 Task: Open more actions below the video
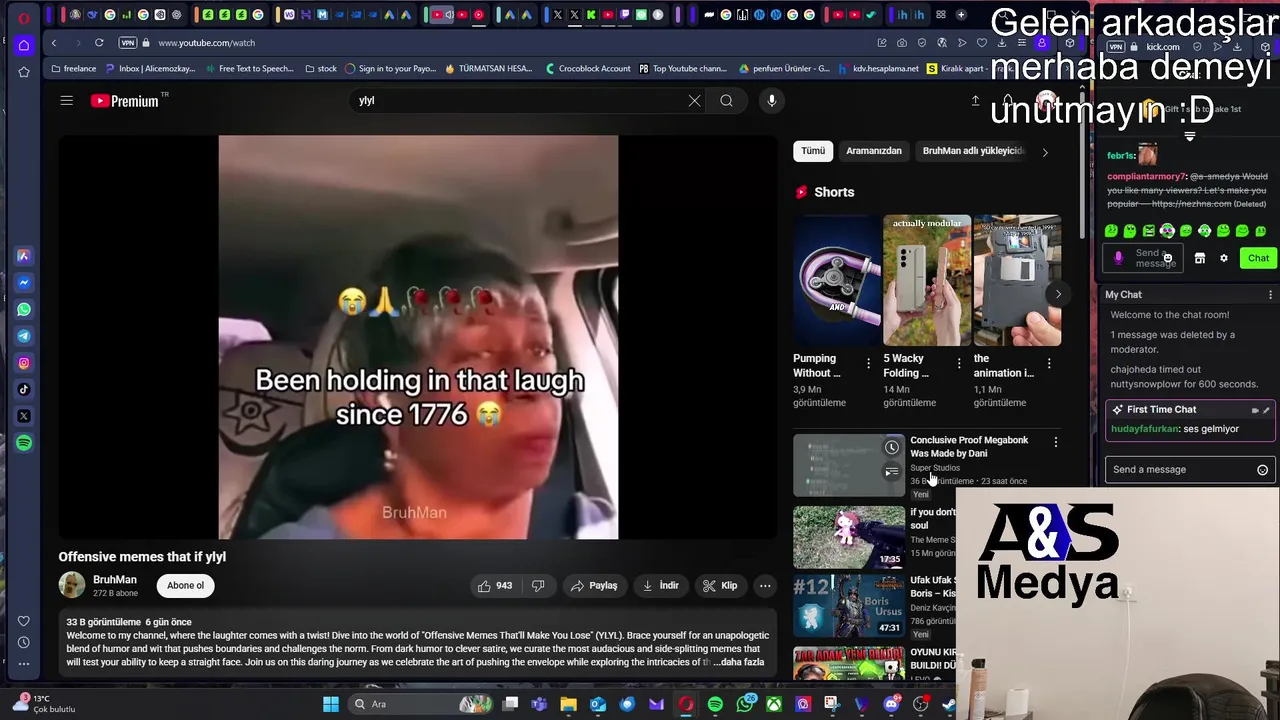[765, 586]
